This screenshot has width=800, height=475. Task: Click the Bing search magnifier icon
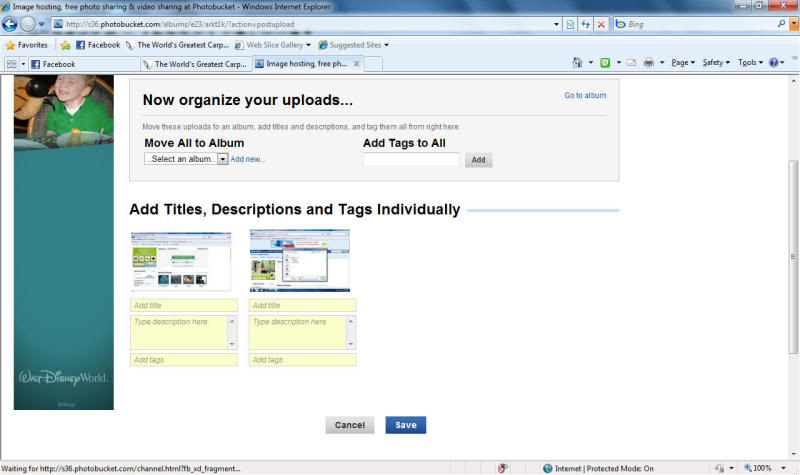click(780, 24)
